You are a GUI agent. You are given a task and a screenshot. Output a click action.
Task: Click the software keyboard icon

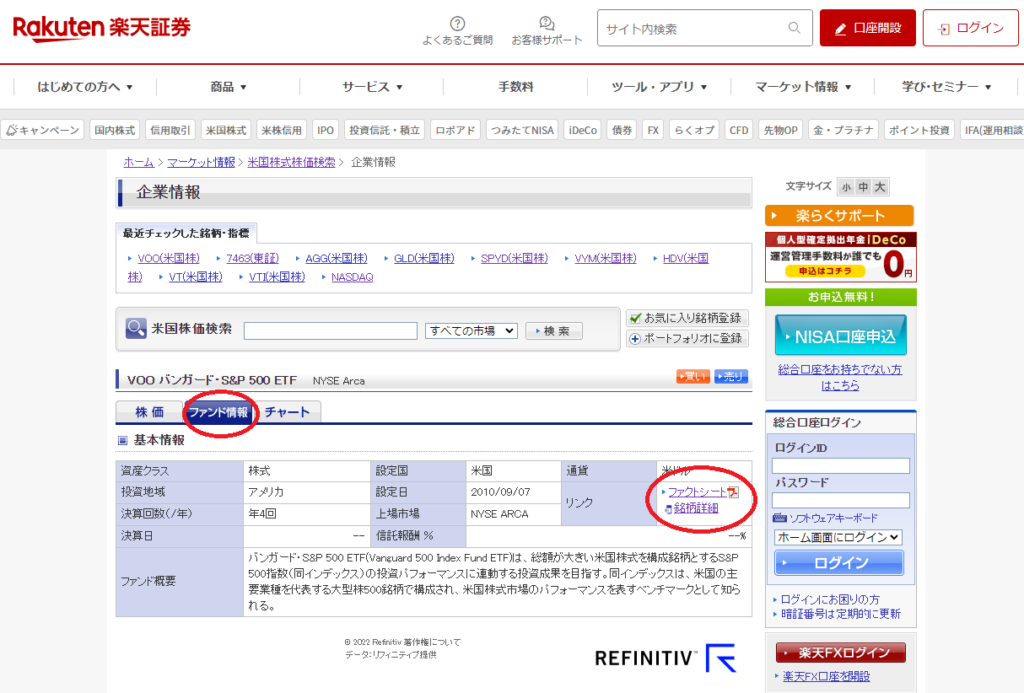tap(779, 518)
